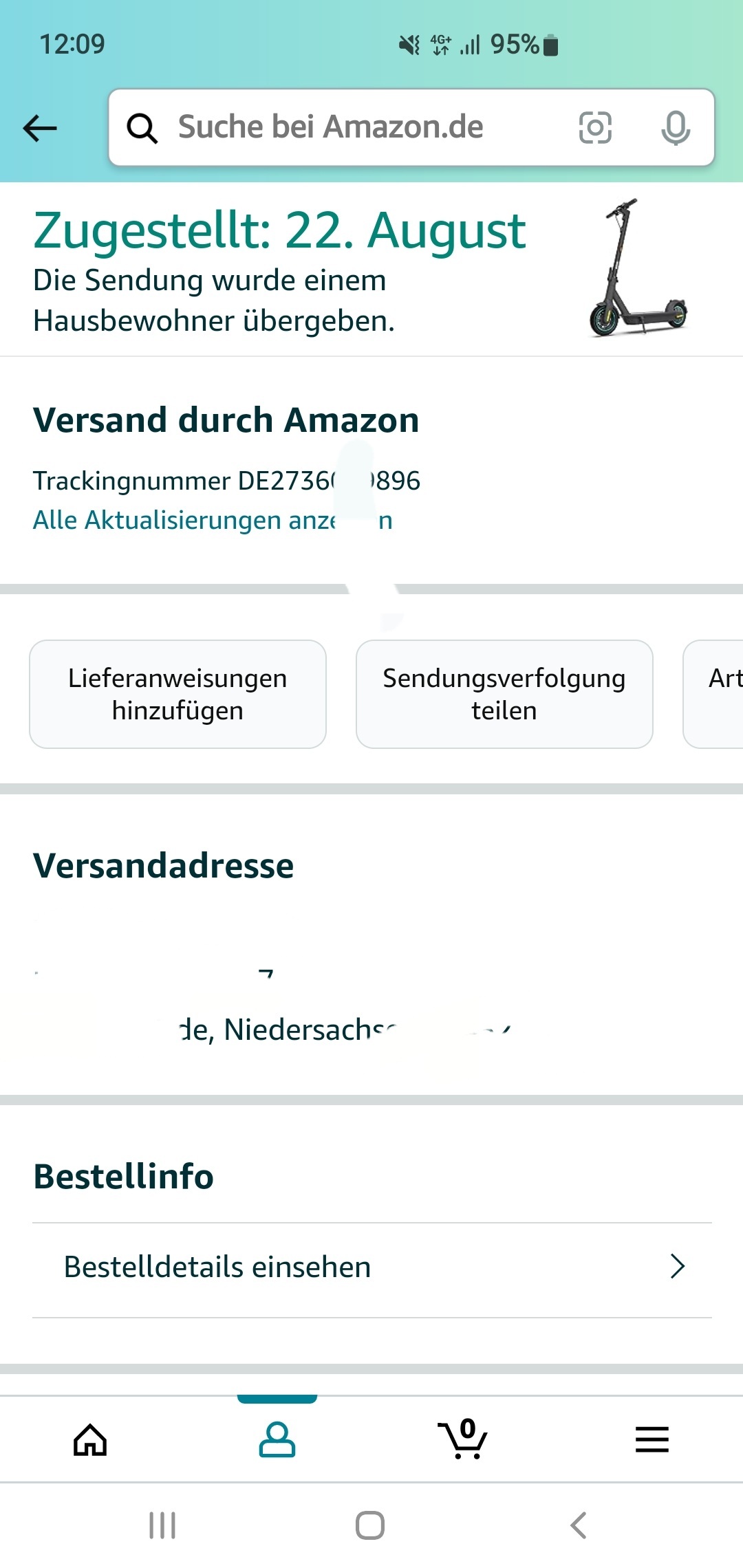Tap the partially visible Art button

click(x=717, y=695)
